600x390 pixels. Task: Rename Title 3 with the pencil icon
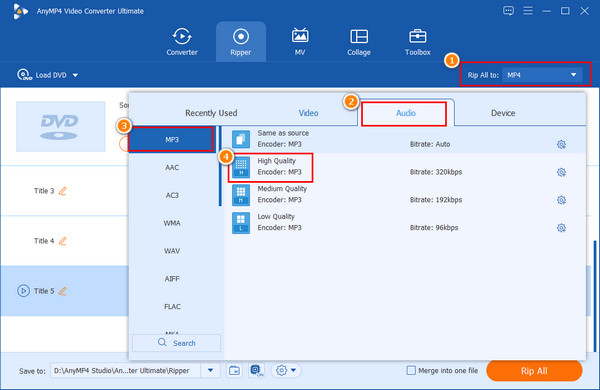coord(62,191)
